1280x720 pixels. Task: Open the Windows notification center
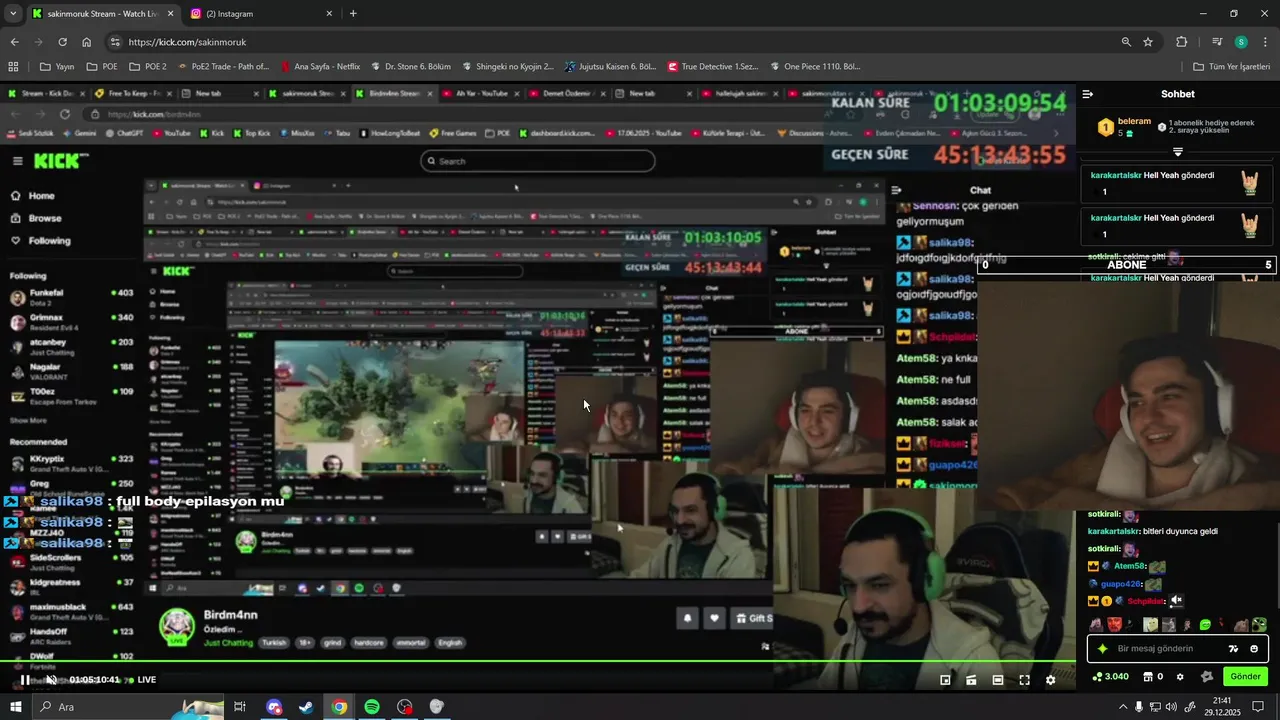(1259, 707)
